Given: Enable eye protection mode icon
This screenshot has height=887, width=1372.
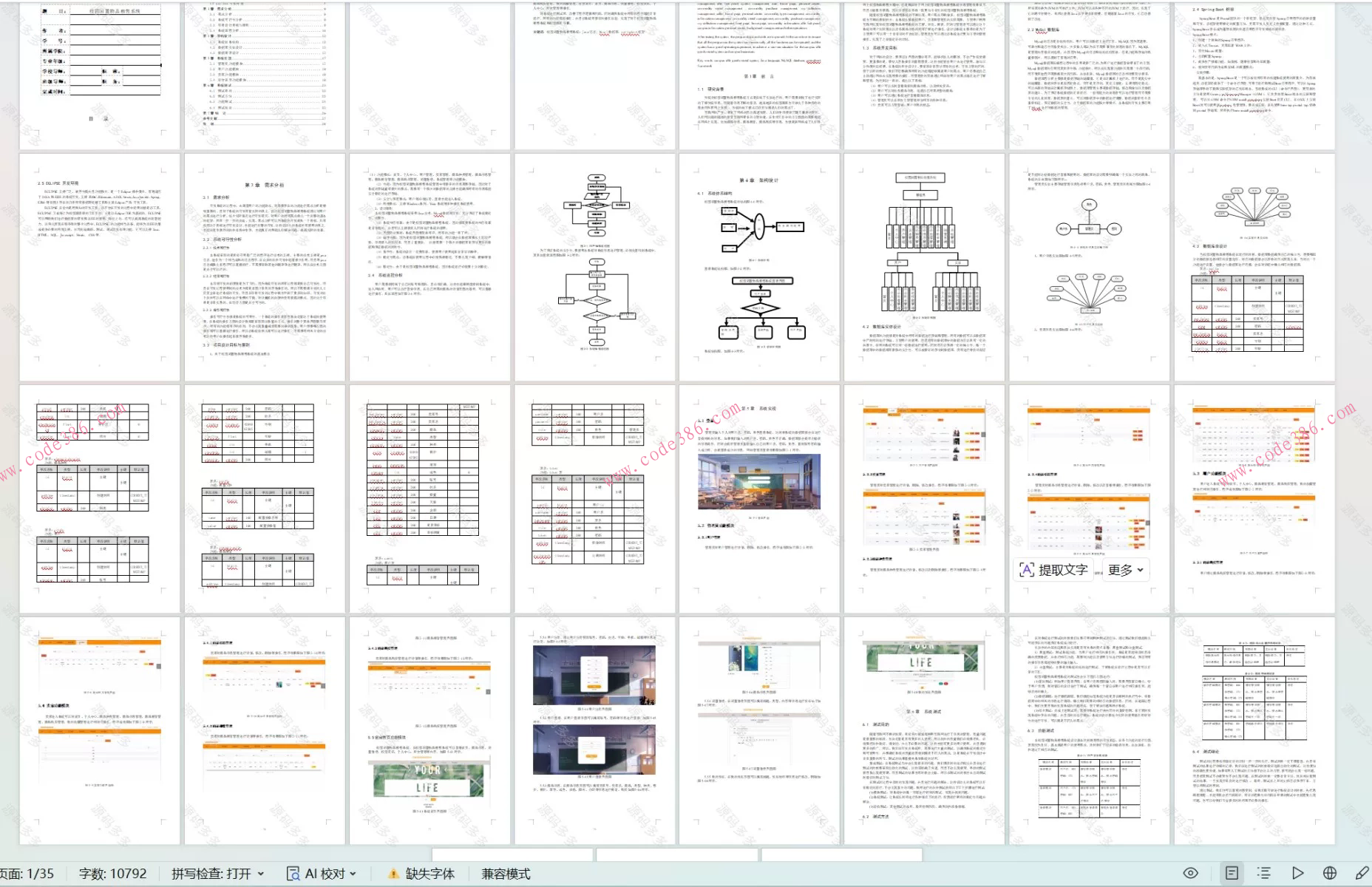Looking at the screenshot, I should [1190, 873].
